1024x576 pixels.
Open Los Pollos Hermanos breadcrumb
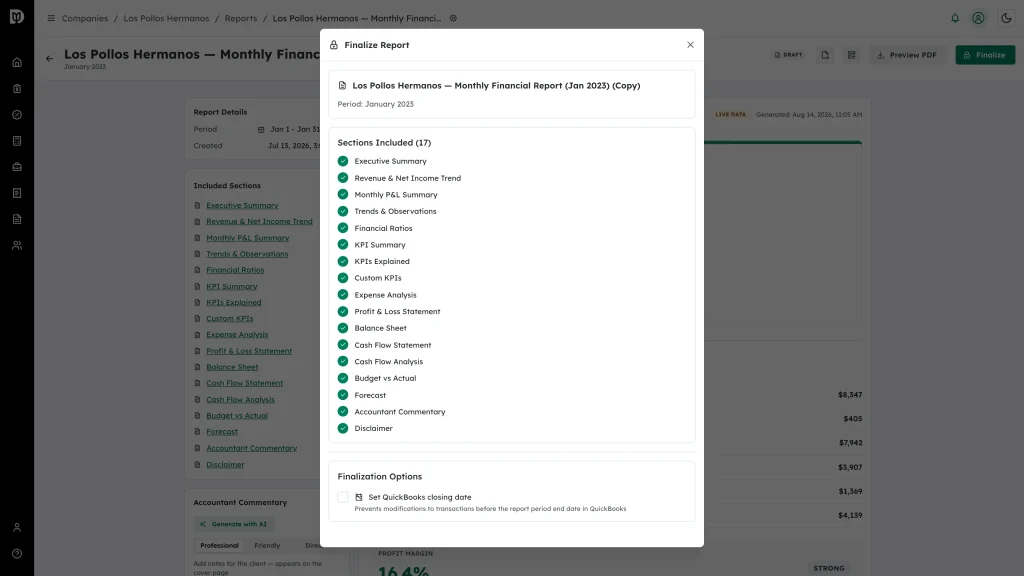coord(167,18)
